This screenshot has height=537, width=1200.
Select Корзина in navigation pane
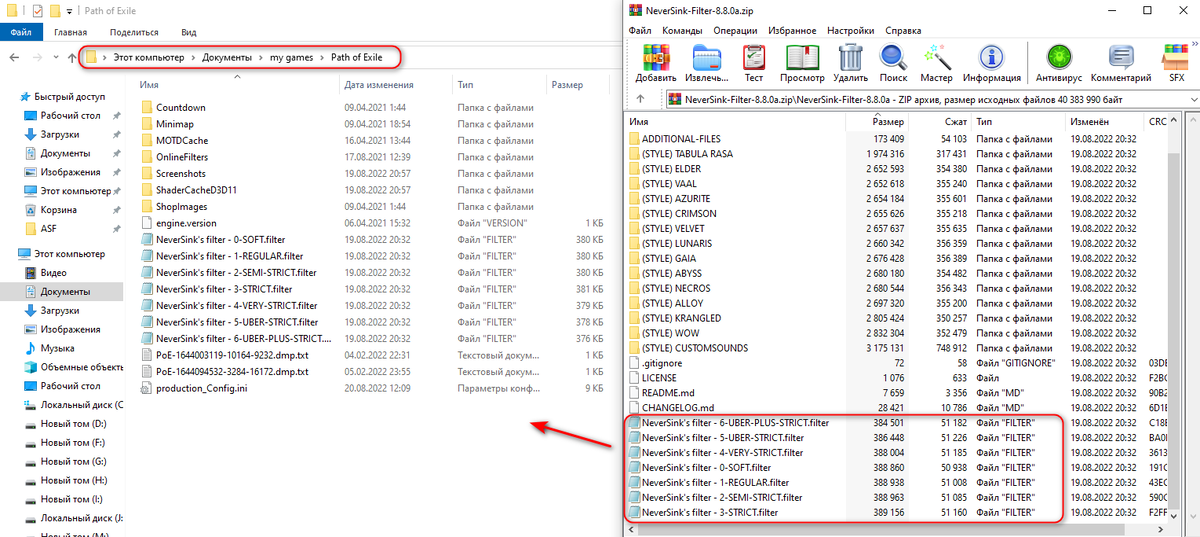click(x=58, y=210)
